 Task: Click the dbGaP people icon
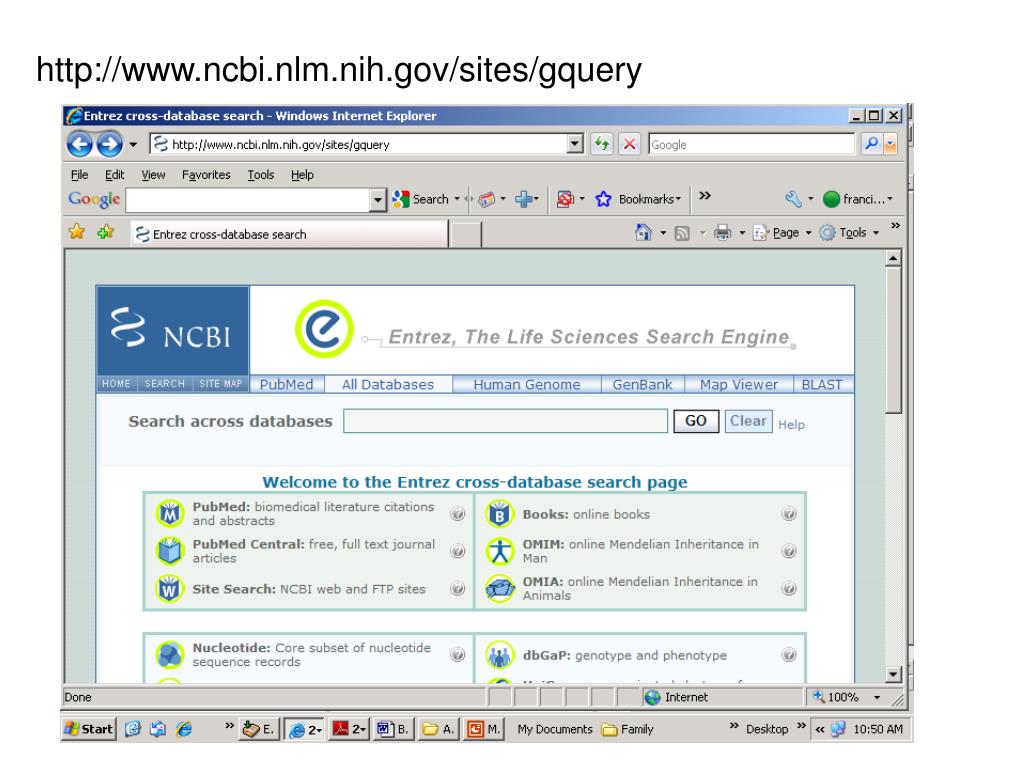pos(500,655)
